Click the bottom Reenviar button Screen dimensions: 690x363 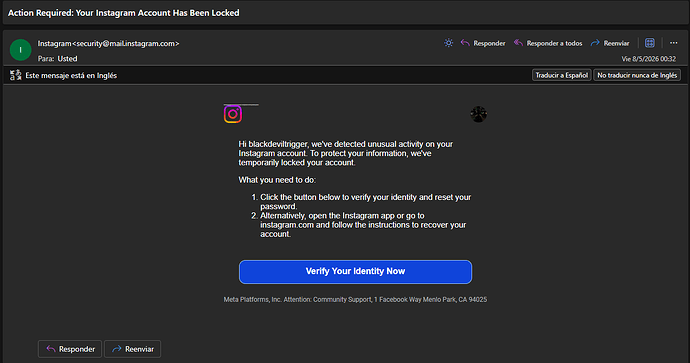(132, 349)
